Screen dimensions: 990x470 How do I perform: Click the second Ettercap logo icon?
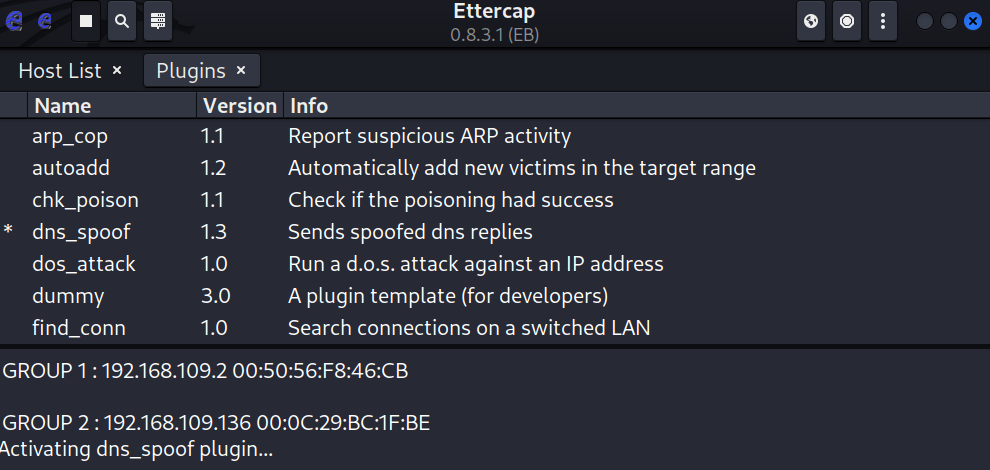(45, 20)
